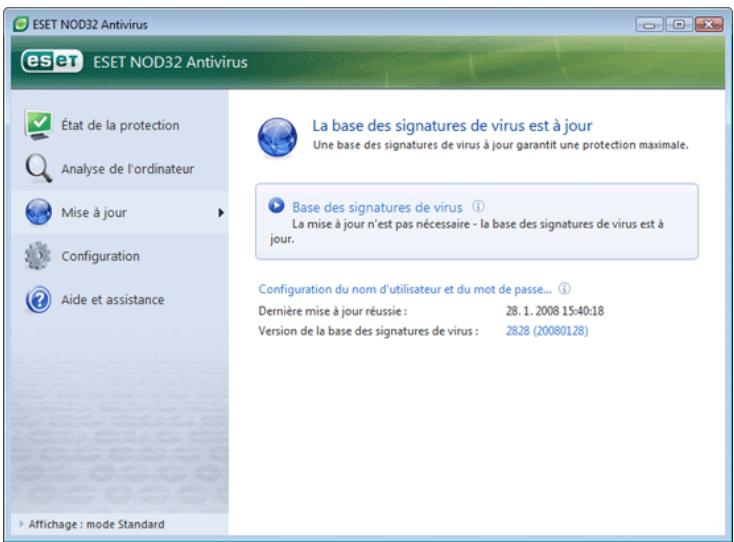Click the heading La base des signatures de virus est à jour
This screenshot has height=542, width=734.
click(452, 125)
